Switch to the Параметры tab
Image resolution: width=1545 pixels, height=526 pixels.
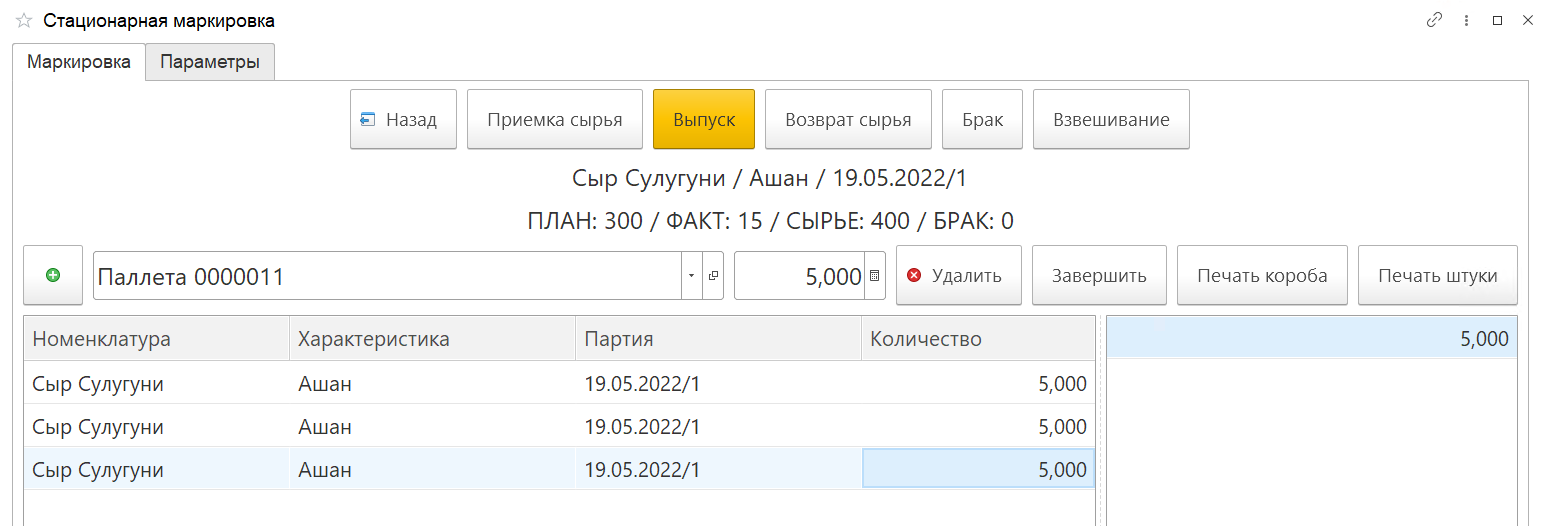(x=210, y=62)
